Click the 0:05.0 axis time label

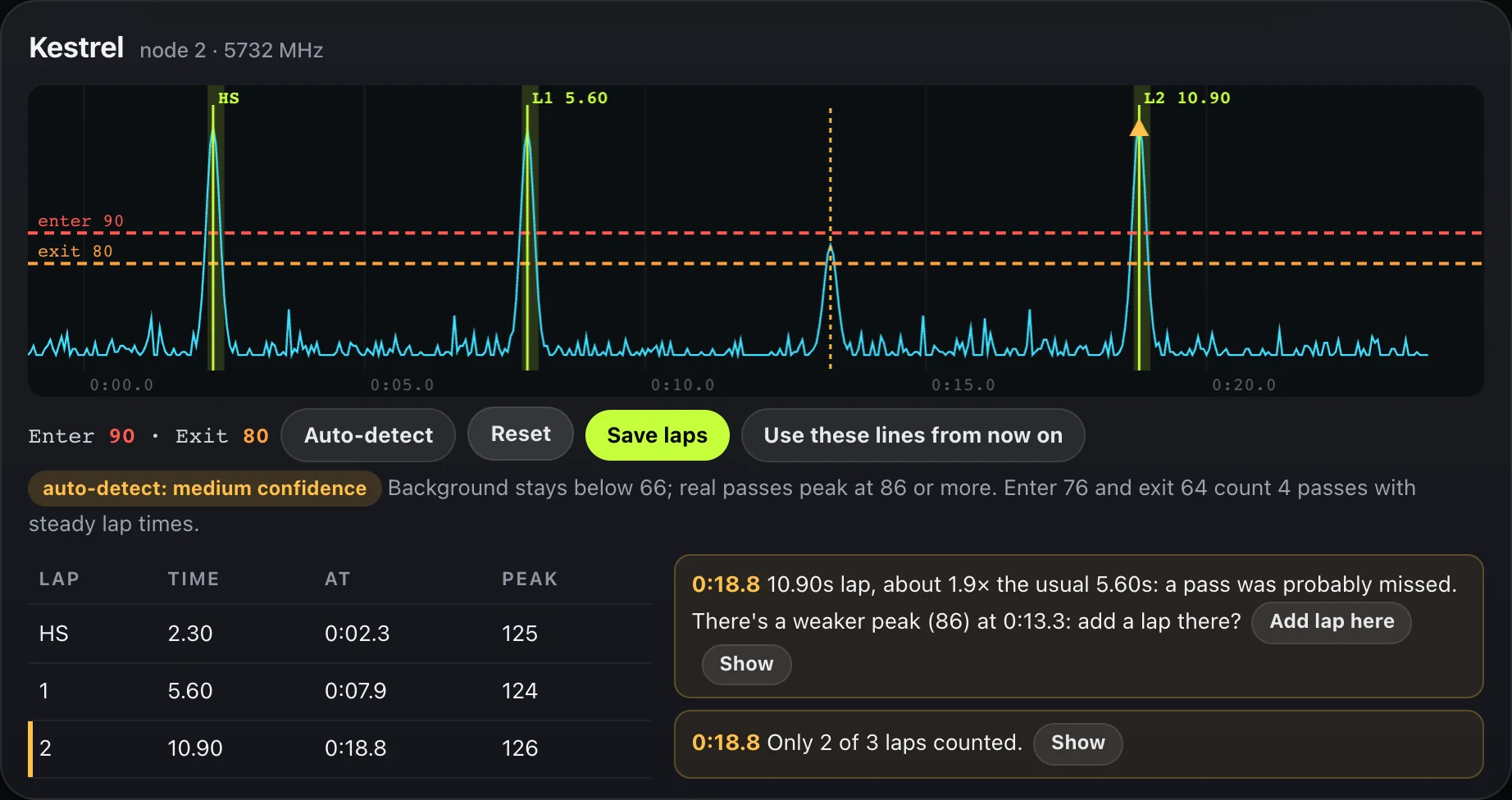tap(402, 385)
